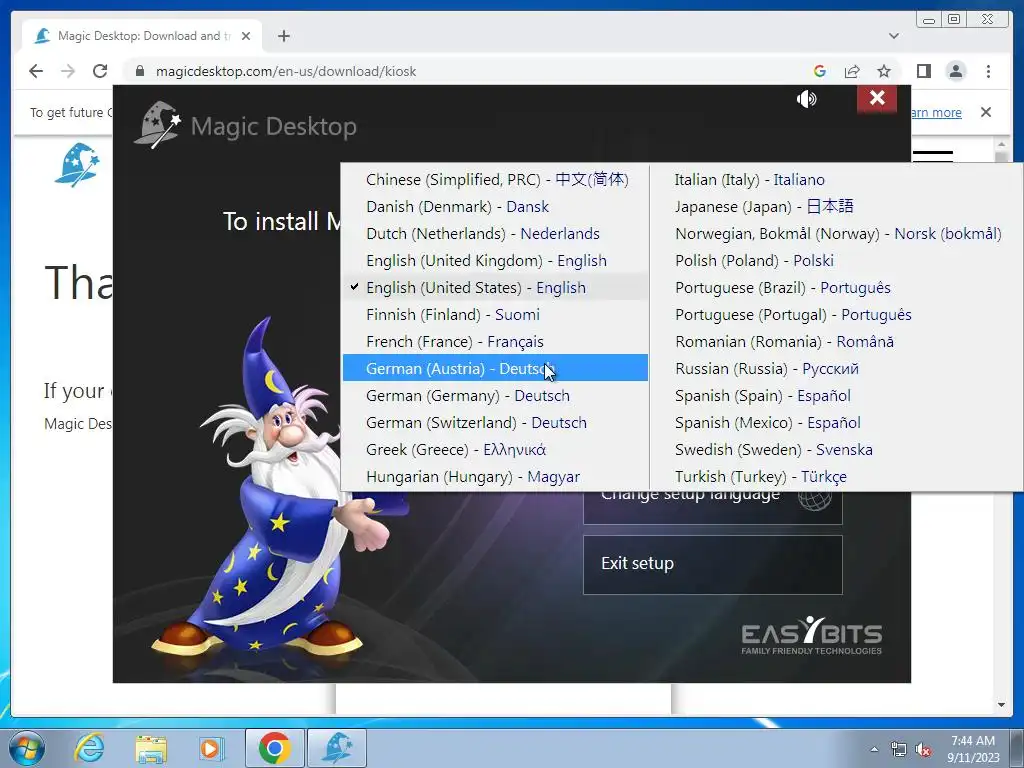Open Windows Explorer from taskbar
Viewport: 1024px width, 768px height.
tap(151, 748)
